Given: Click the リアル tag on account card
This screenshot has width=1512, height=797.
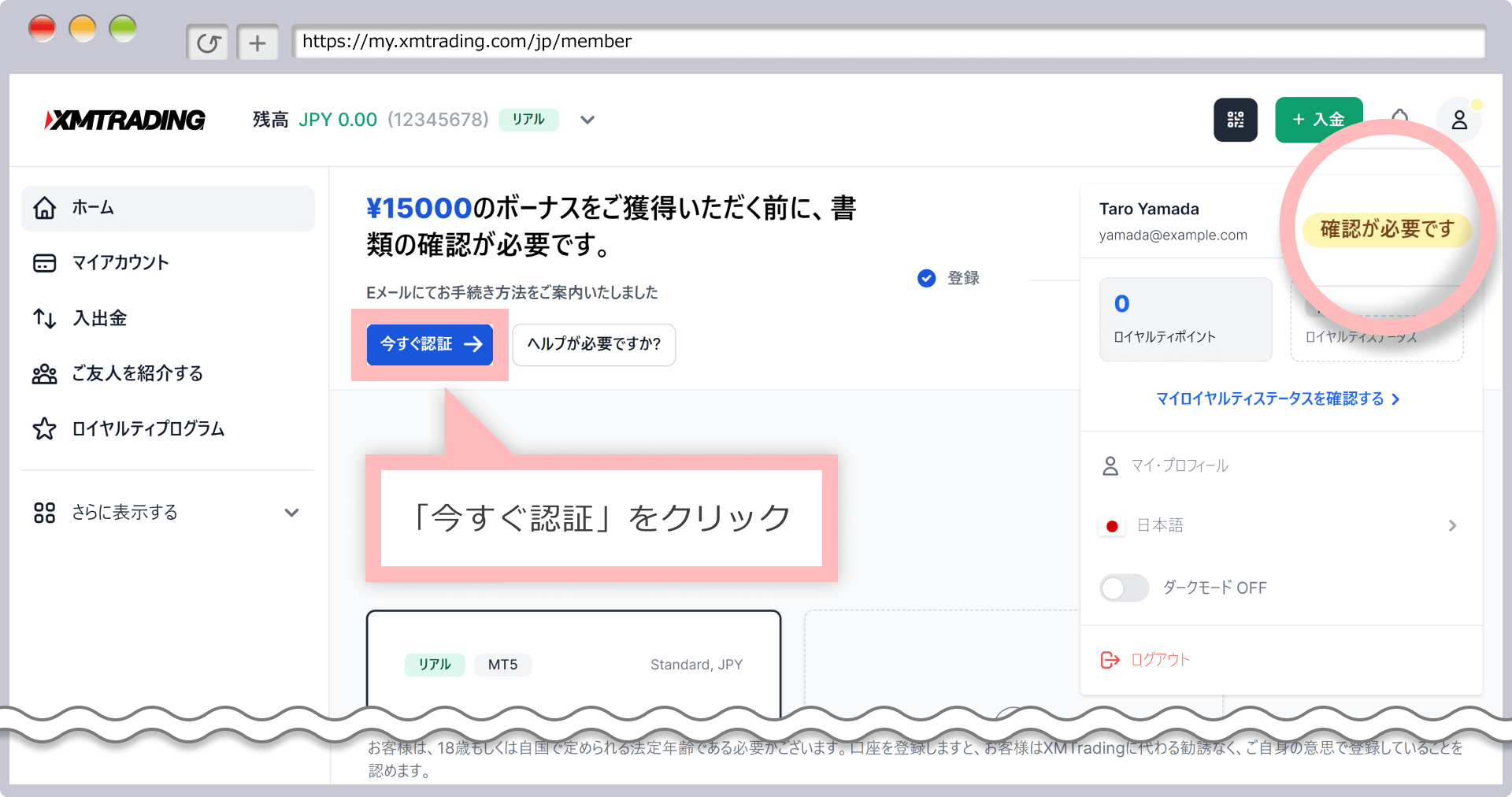Looking at the screenshot, I should click(x=435, y=665).
